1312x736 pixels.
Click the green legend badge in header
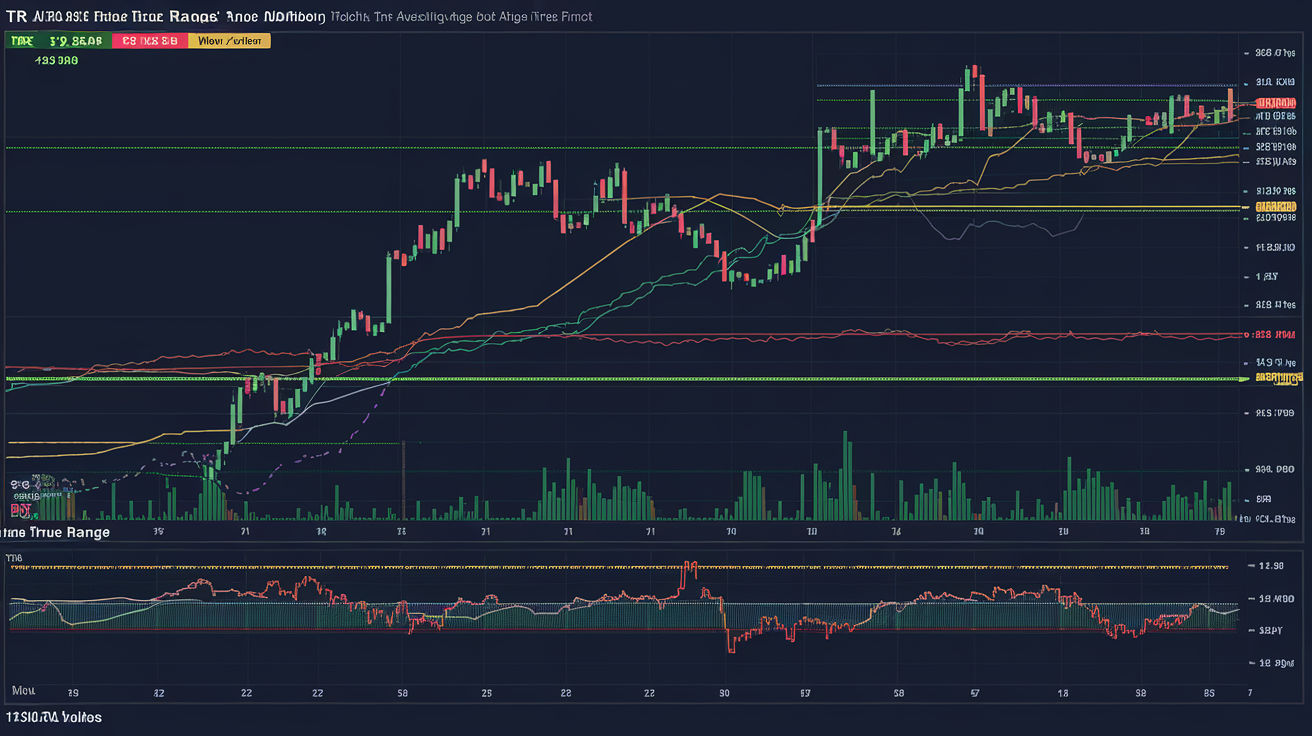56,41
